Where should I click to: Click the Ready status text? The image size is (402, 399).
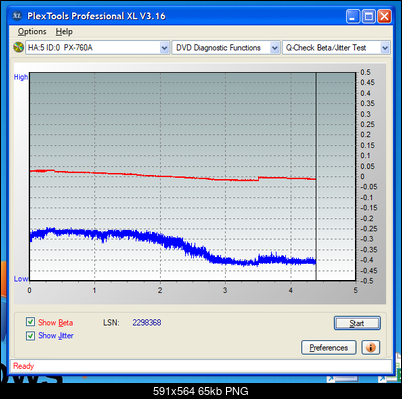(24, 366)
